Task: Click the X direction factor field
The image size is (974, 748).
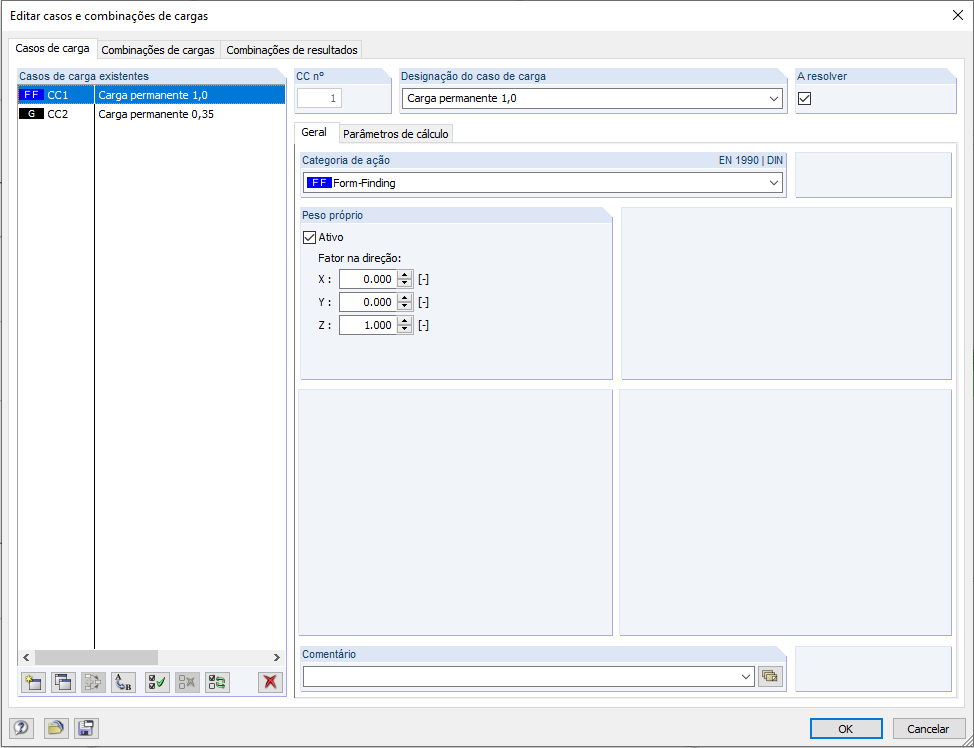Action: (368, 279)
